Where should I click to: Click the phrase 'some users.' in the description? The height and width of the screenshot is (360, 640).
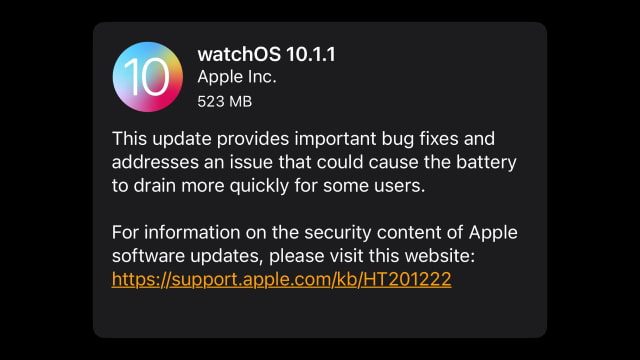[x=374, y=186]
